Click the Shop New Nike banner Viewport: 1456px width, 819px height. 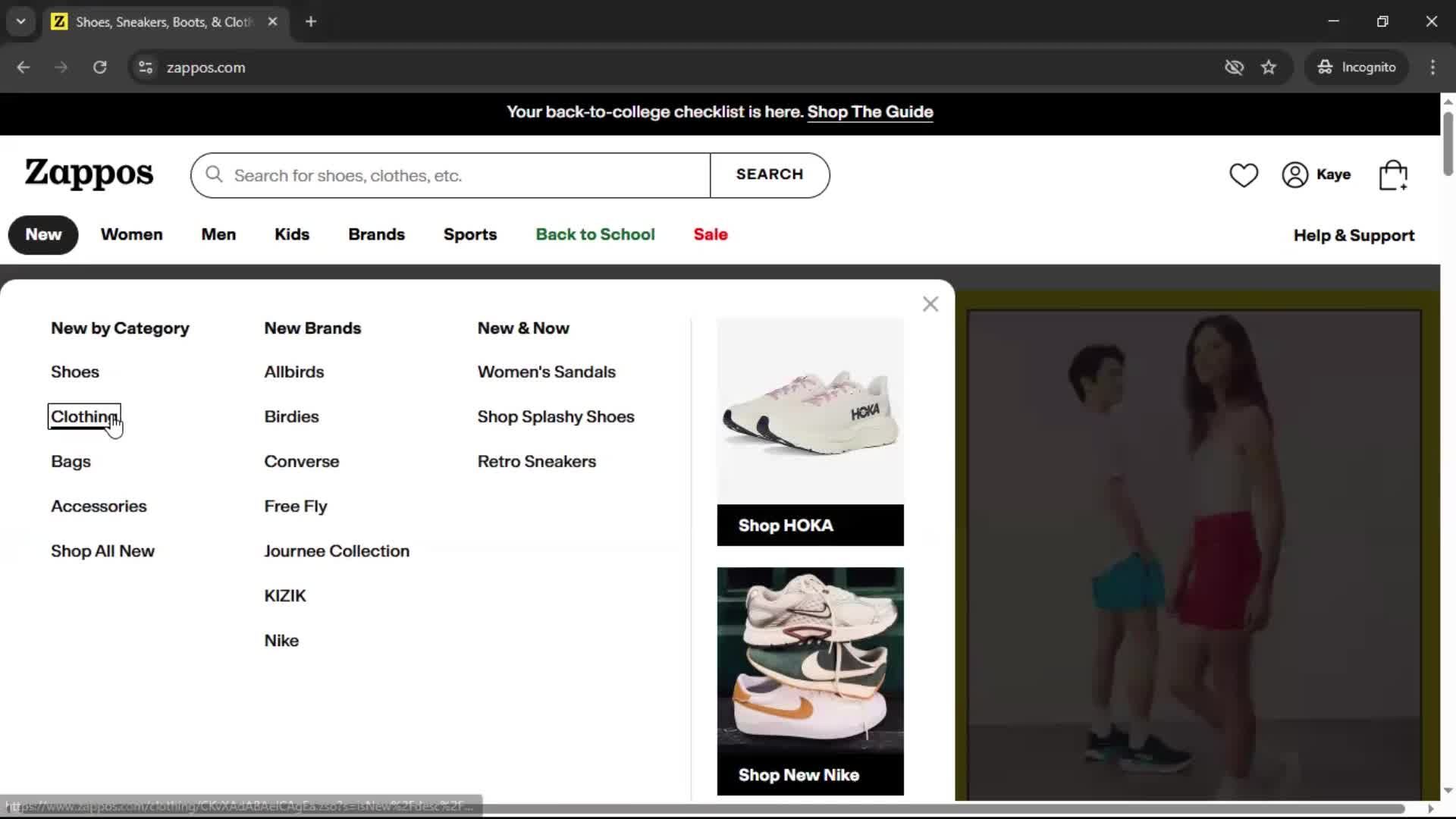click(810, 774)
